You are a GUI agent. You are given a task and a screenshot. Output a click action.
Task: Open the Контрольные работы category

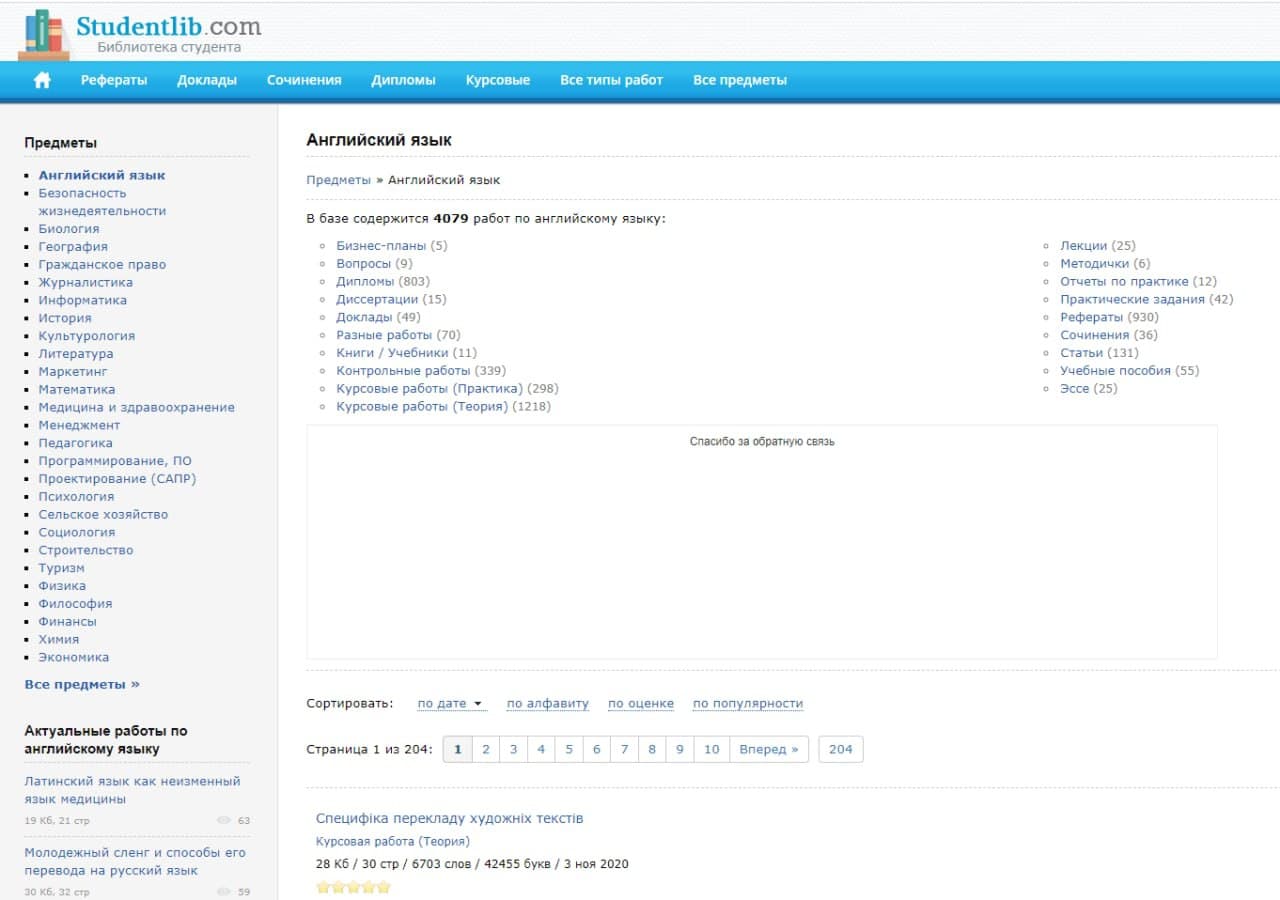pos(403,371)
